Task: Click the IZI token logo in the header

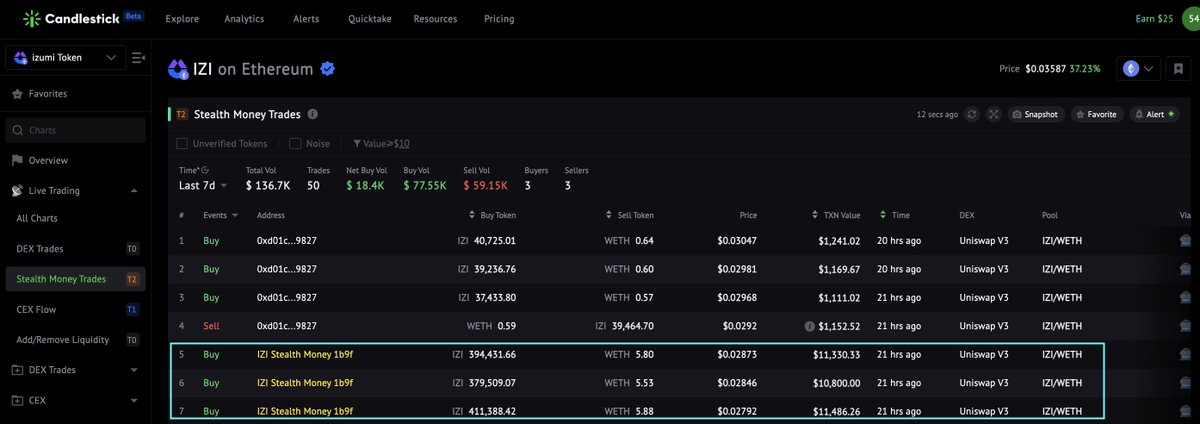Action: [178, 69]
